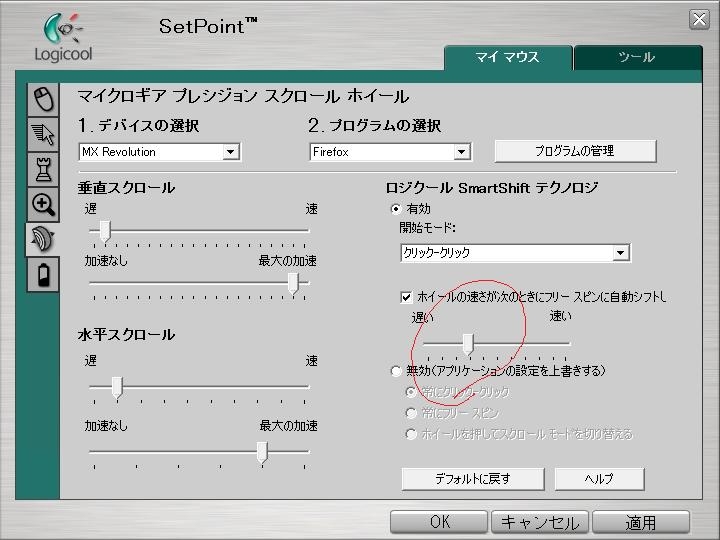Click the プログラムの管理 button
720x540 pixels.
tap(575, 151)
